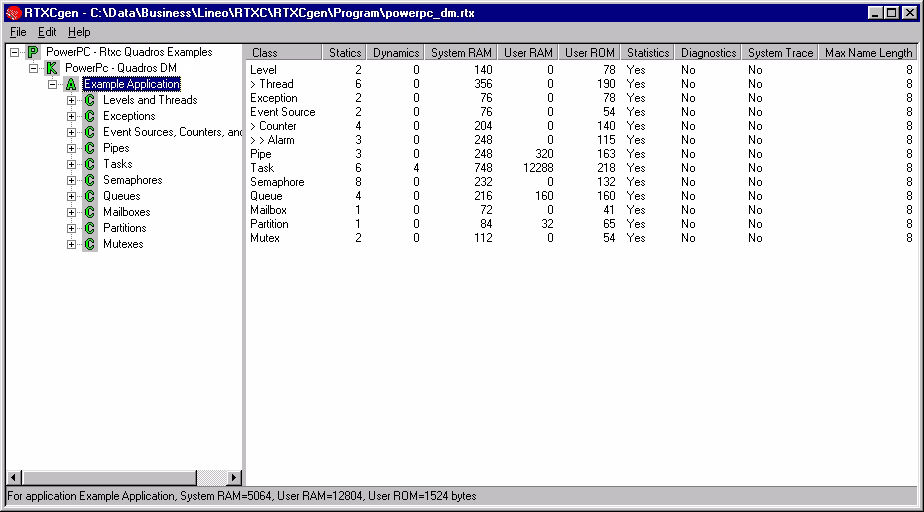924x512 pixels.
Task: Sort by the System RAM column header
Action: 461,52
